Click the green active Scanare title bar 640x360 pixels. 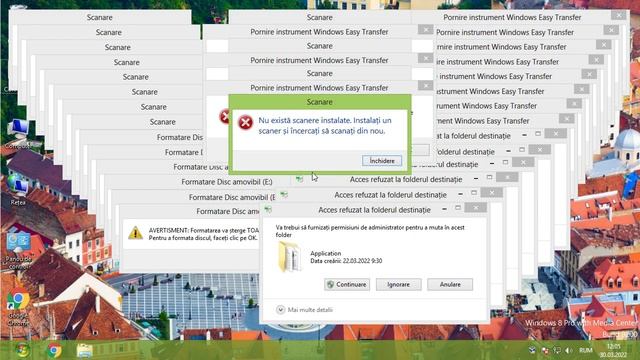(320, 102)
